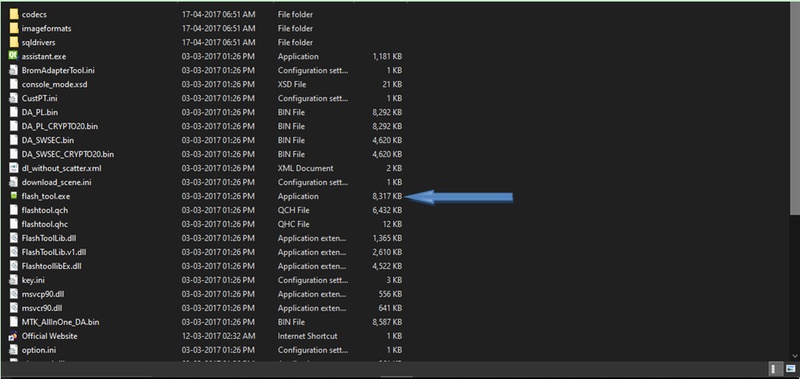Select the download_scene.ini name

pos(57,182)
